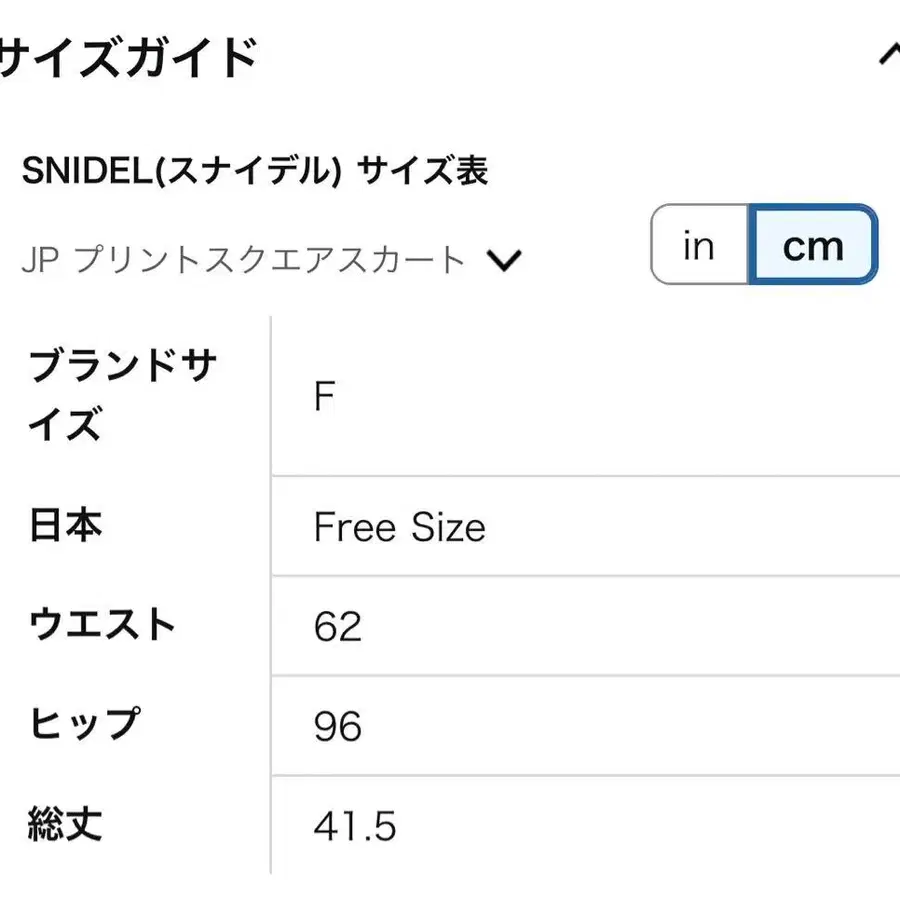Click the total length value 41.5
The image size is (900, 900).
355,827
